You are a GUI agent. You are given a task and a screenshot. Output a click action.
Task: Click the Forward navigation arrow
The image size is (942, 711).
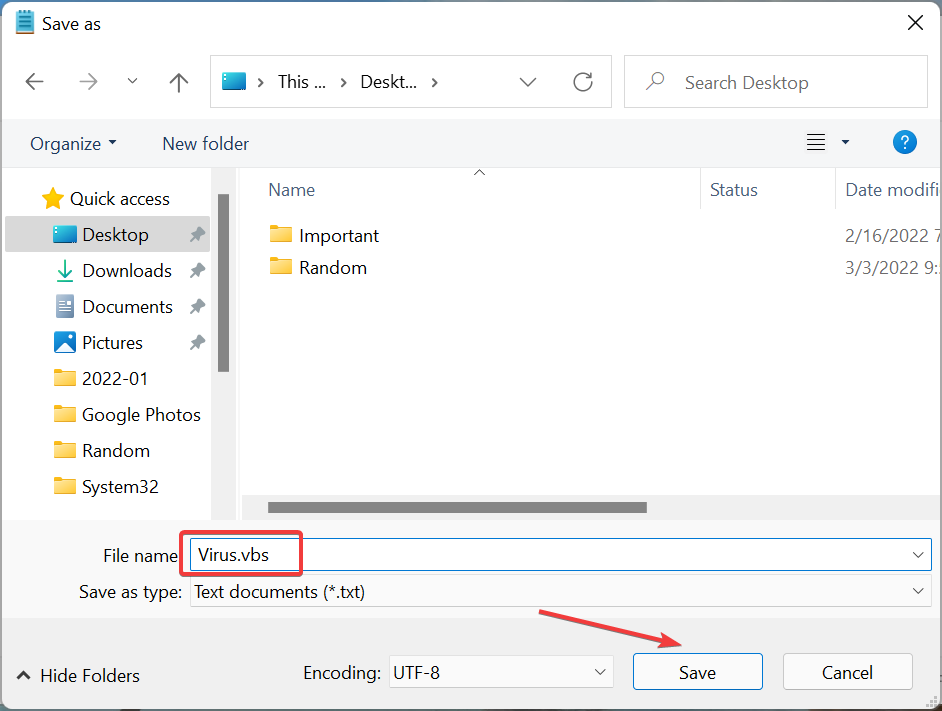(88, 82)
